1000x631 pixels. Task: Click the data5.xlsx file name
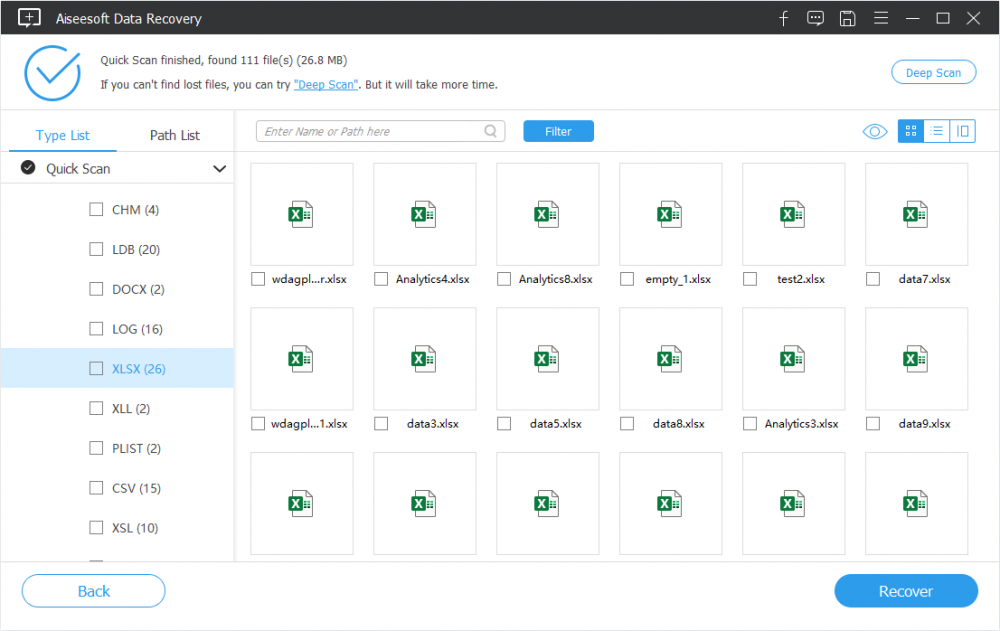click(555, 424)
